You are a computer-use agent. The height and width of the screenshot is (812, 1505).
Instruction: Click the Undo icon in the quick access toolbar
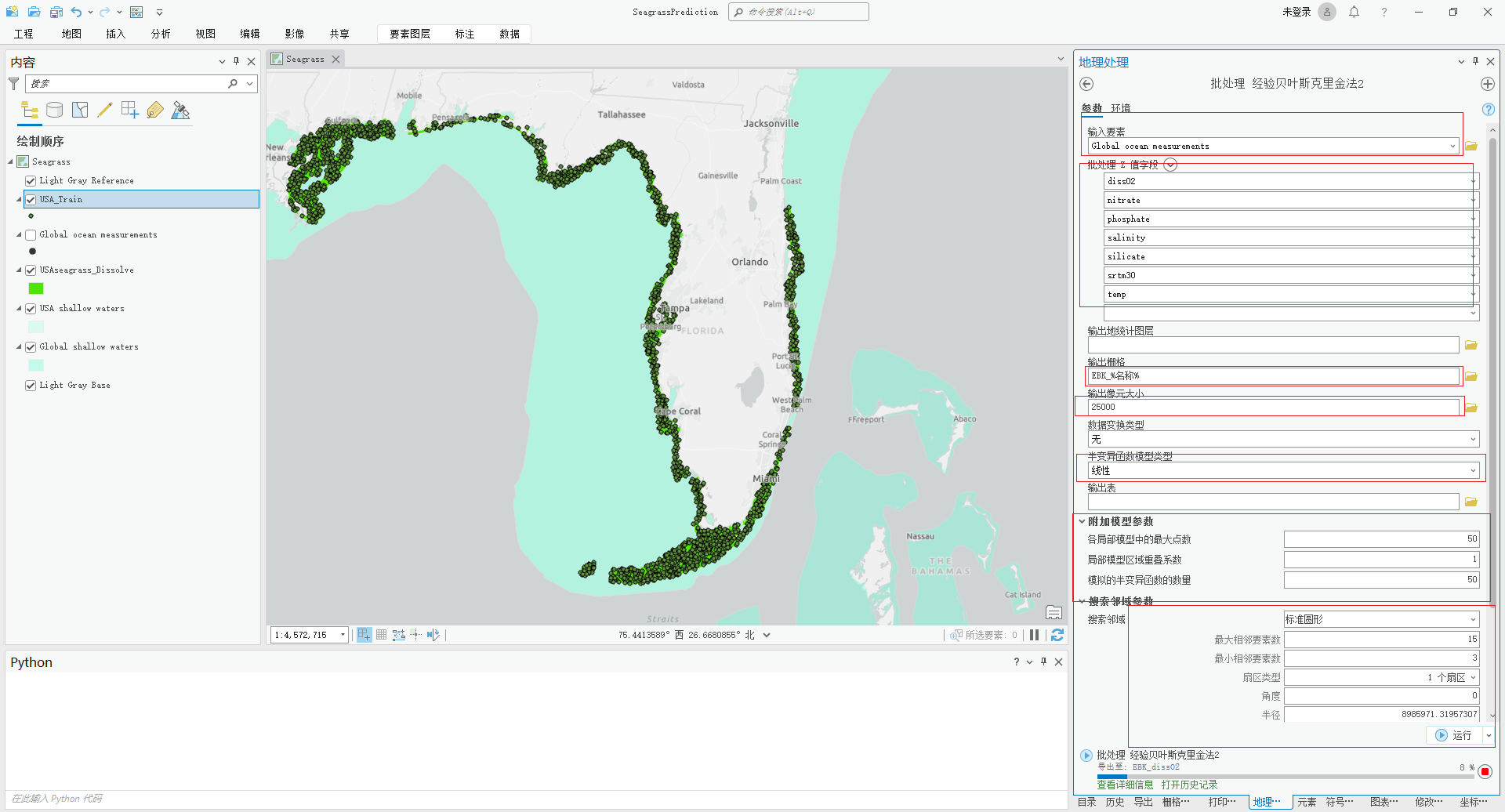(76, 12)
